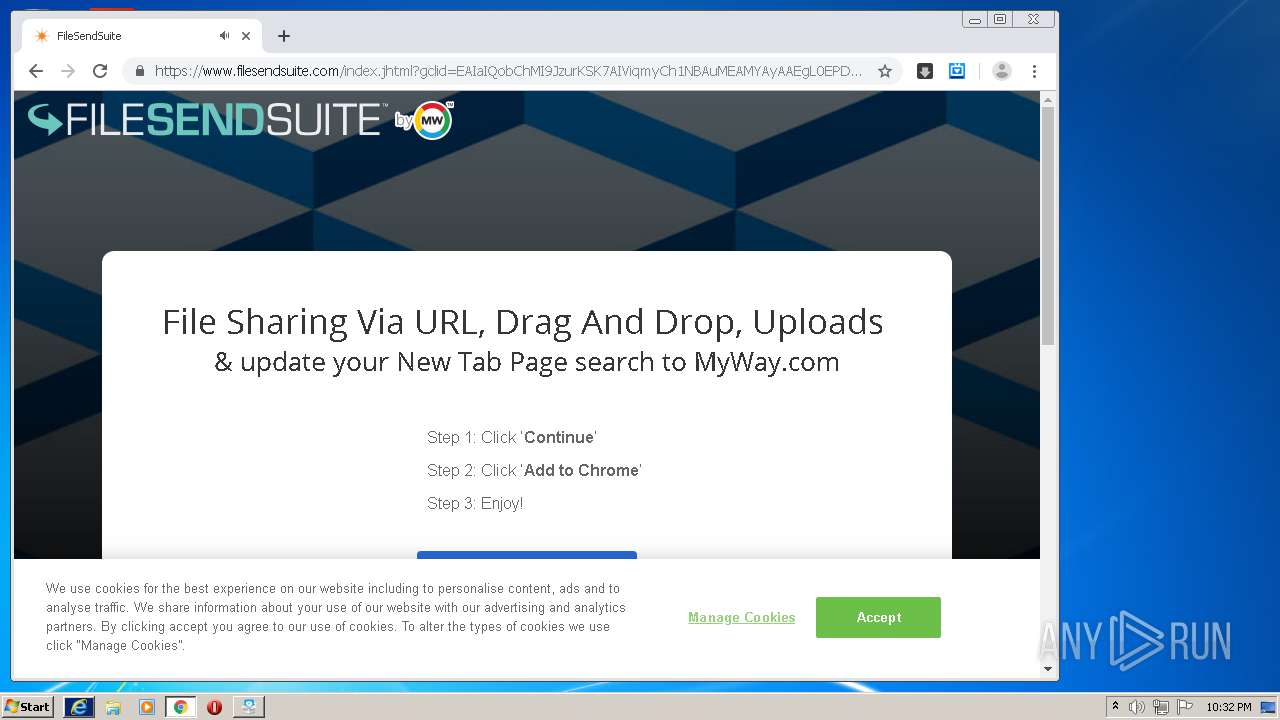Open the Action Center flag icon
This screenshot has height=720, width=1280.
(x=1185, y=707)
